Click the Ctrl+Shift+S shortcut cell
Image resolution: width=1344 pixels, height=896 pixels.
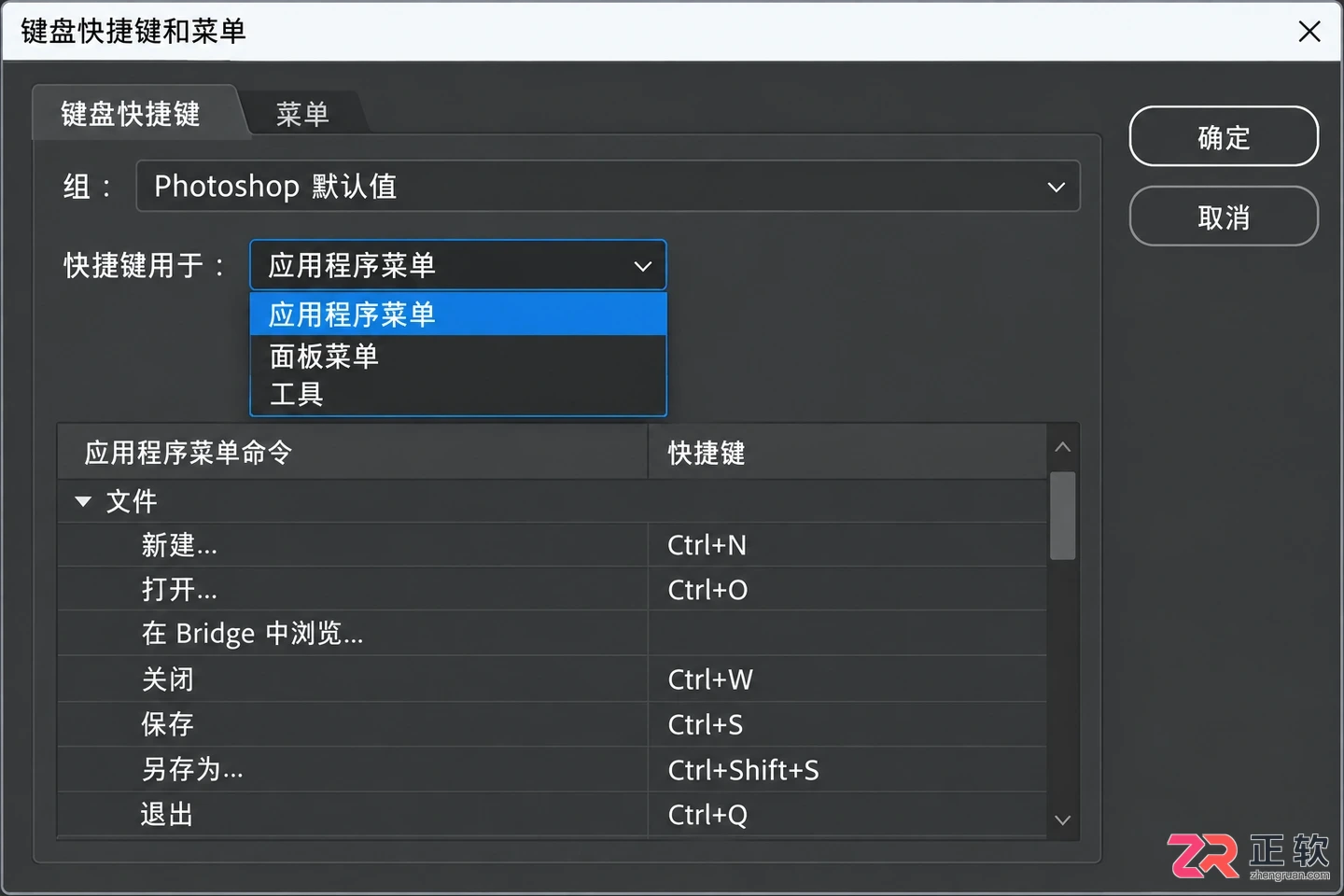(x=847, y=769)
